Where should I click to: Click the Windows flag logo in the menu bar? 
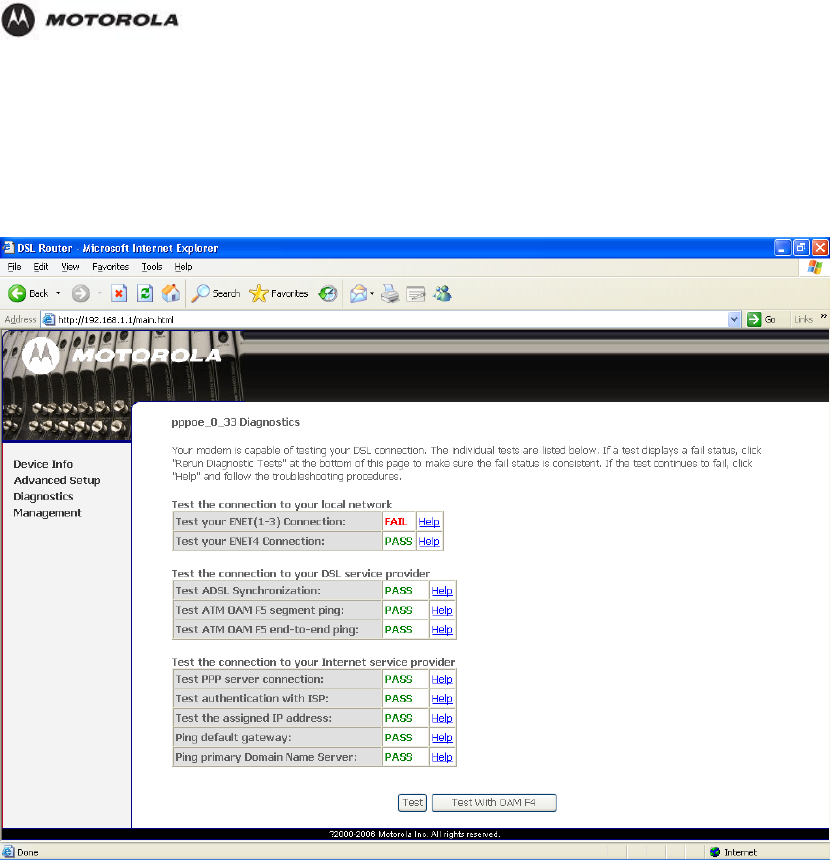pos(815,267)
